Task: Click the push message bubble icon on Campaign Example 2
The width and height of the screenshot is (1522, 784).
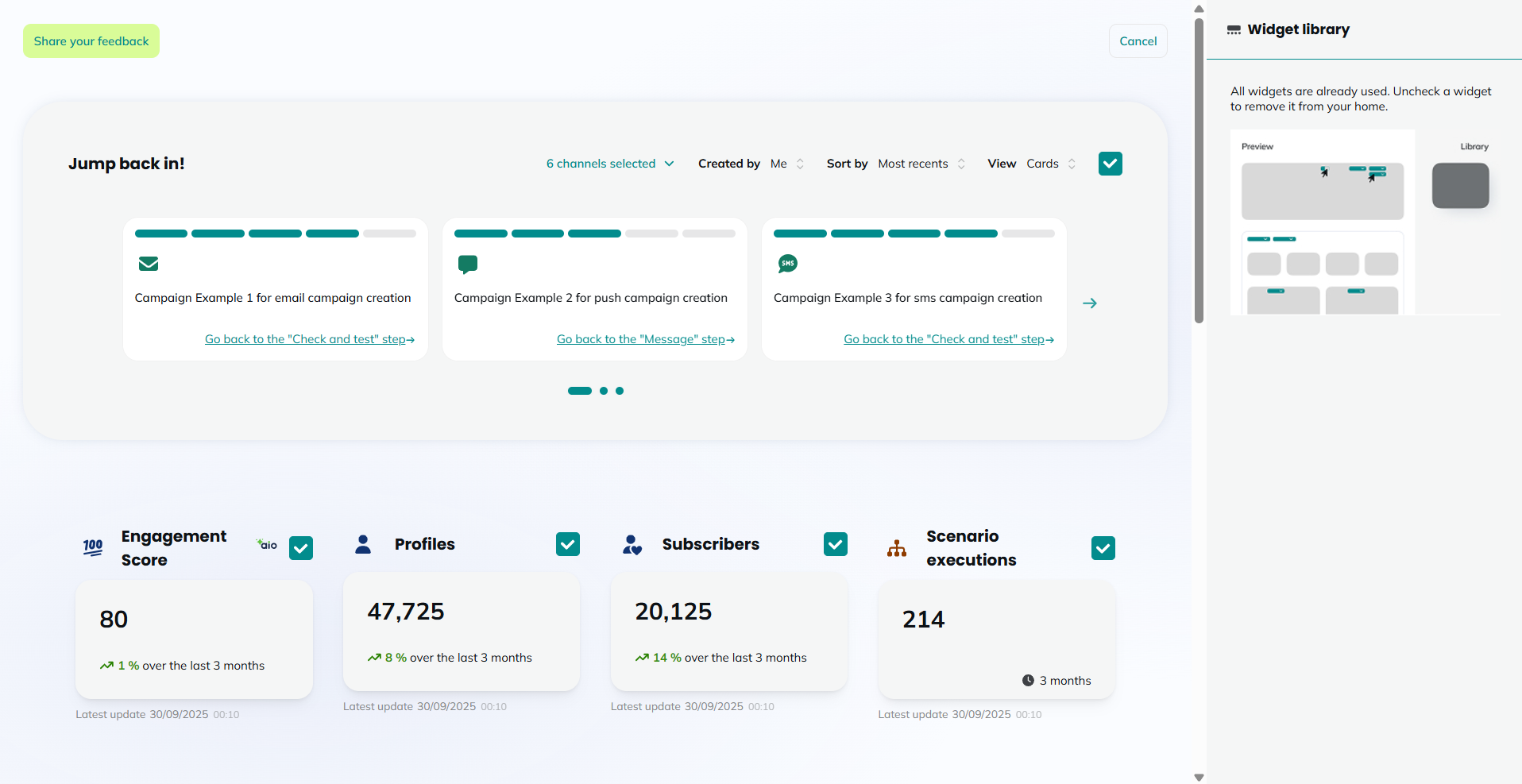Action: (468, 265)
